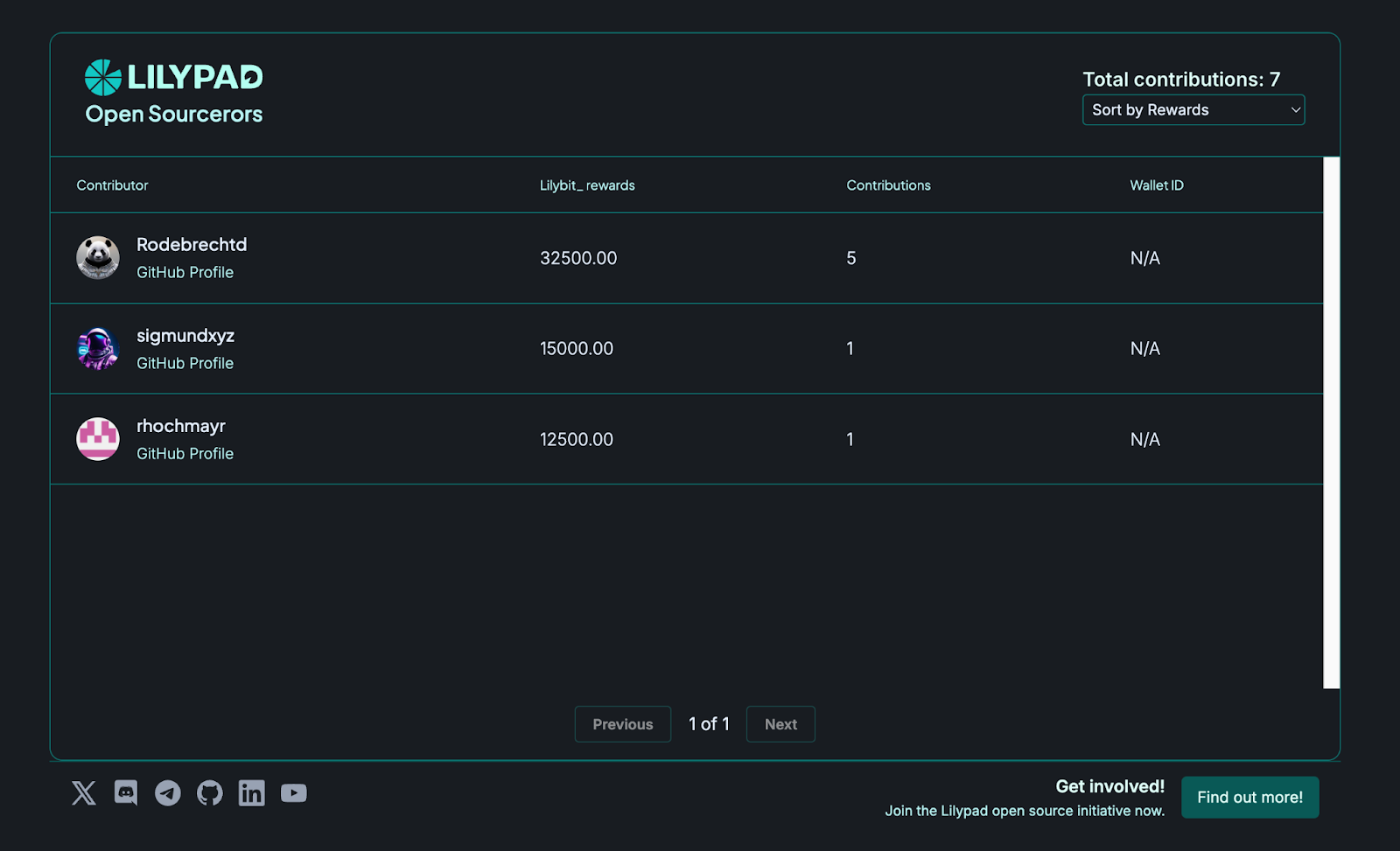Click the Contributions column header
Viewport: 1400px width, 851px height.
tap(888, 185)
